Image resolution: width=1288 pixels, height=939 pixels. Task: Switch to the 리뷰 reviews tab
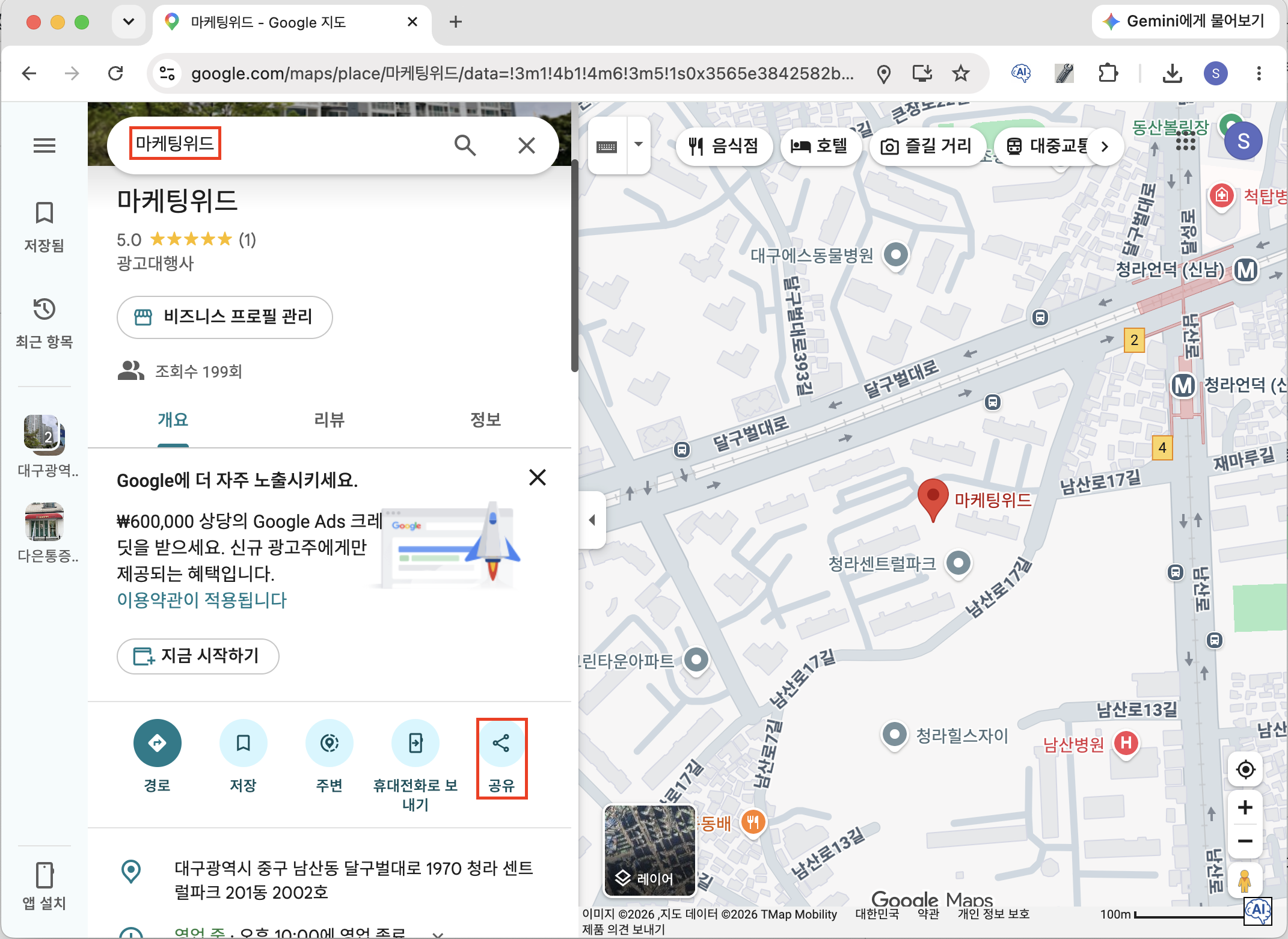[329, 420]
